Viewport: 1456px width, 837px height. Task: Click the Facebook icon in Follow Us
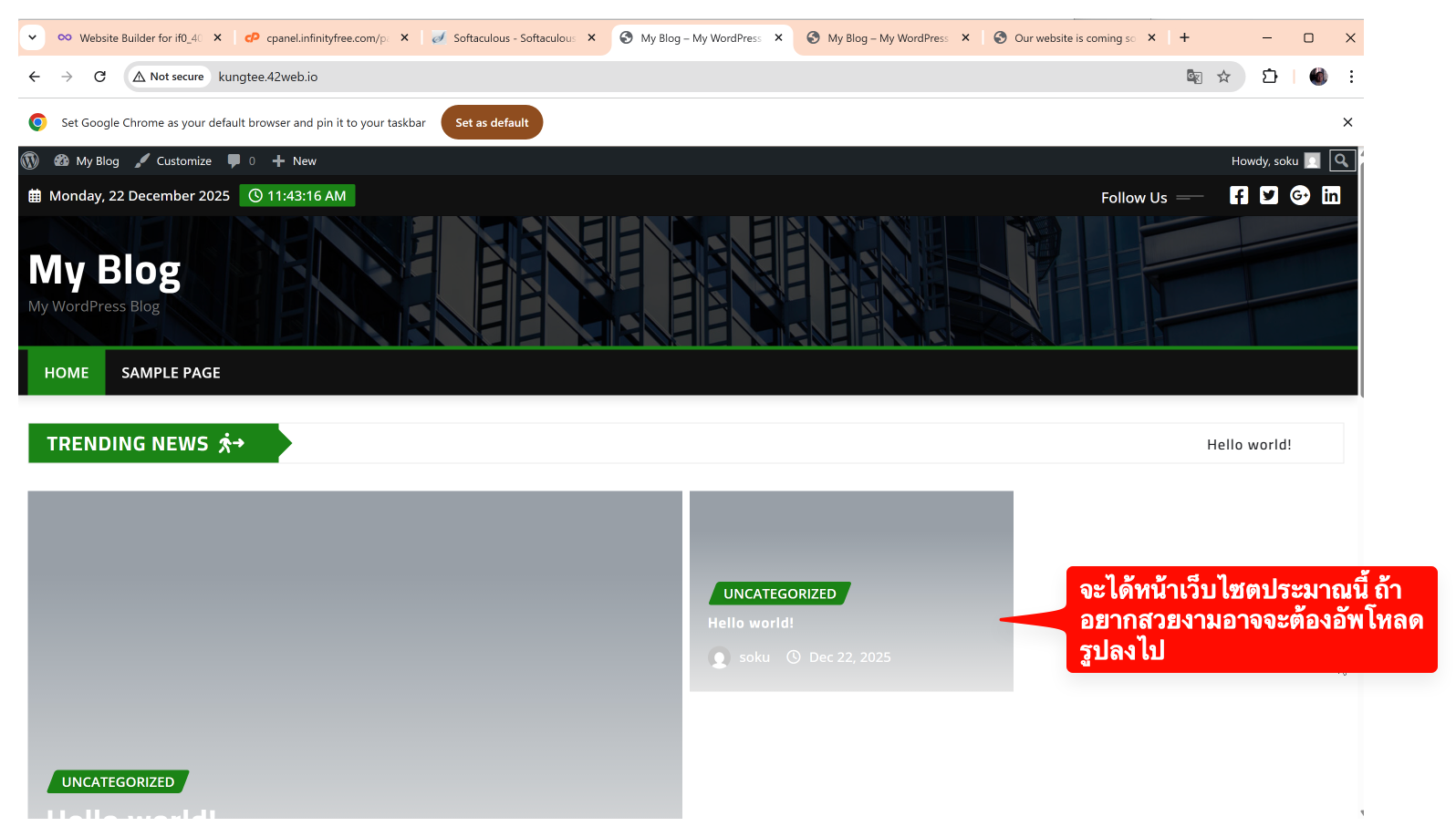pos(1238,196)
